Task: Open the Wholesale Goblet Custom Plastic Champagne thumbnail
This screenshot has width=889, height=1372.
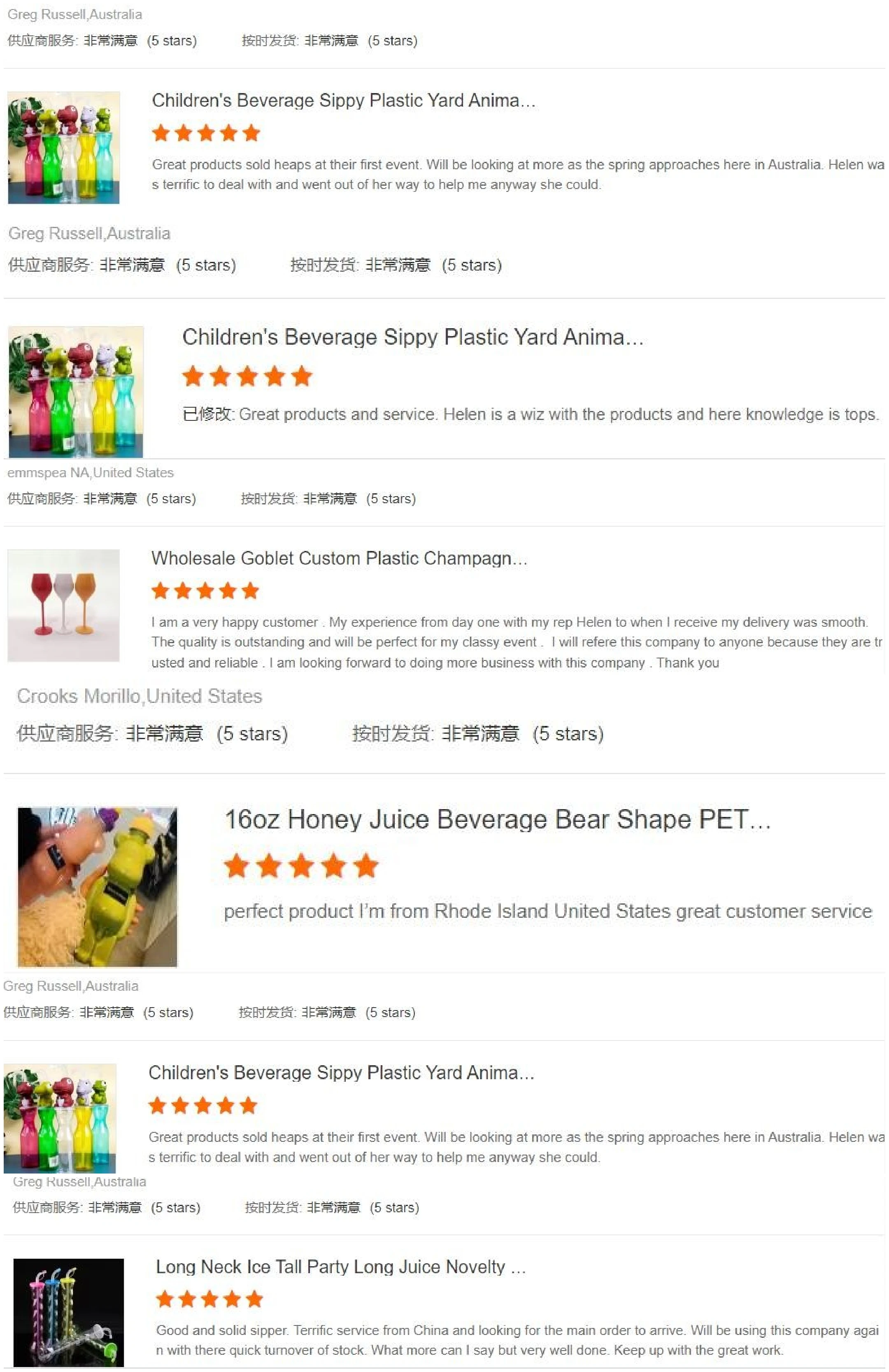Action: (63, 605)
